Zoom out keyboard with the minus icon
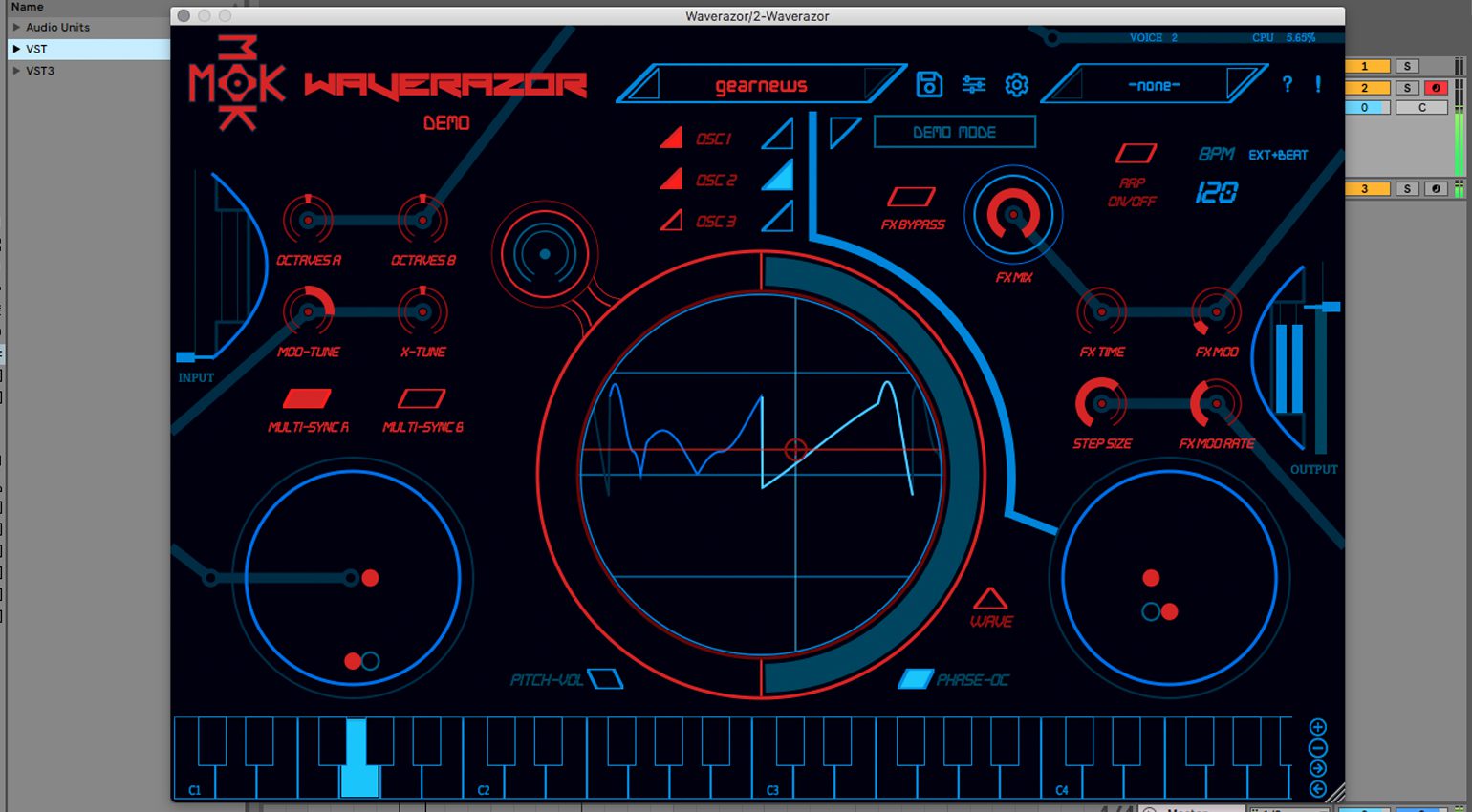This screenshot has height=812, width=1472. coord(1317,748)
